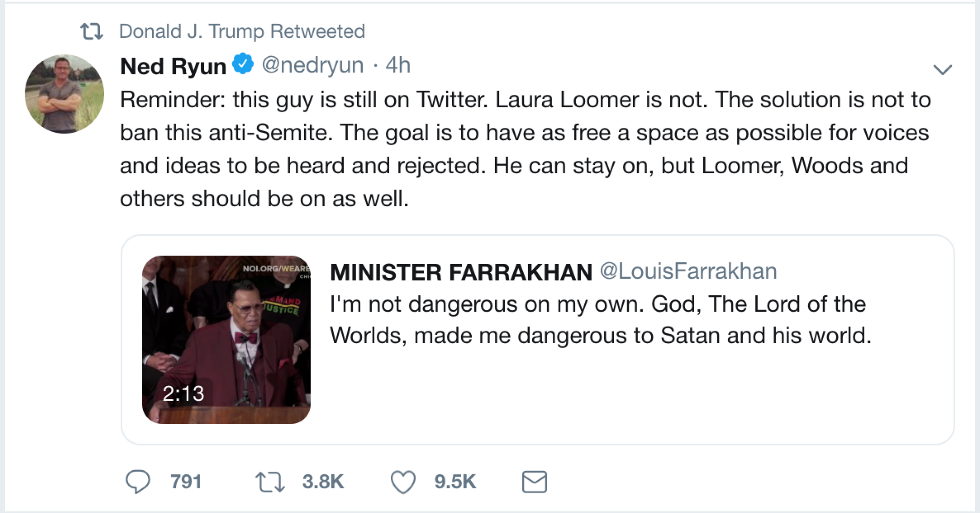Click the retweeted indicator icon at top
Screen dimensions: 980x513
coord(92,32)
